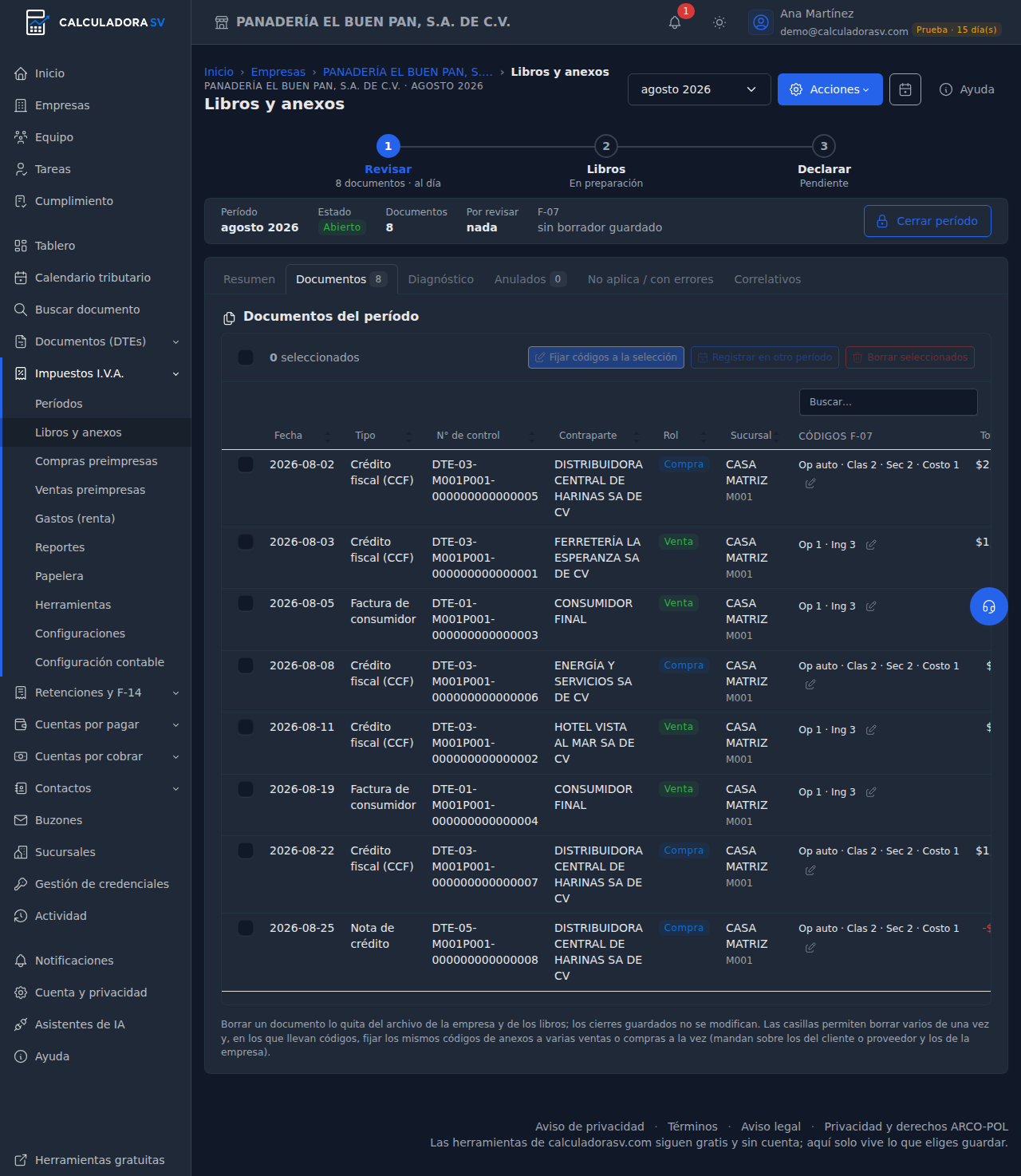1021x1176 pixels.
Task: Open the Anulados tab
Action: tap(530, 279)
